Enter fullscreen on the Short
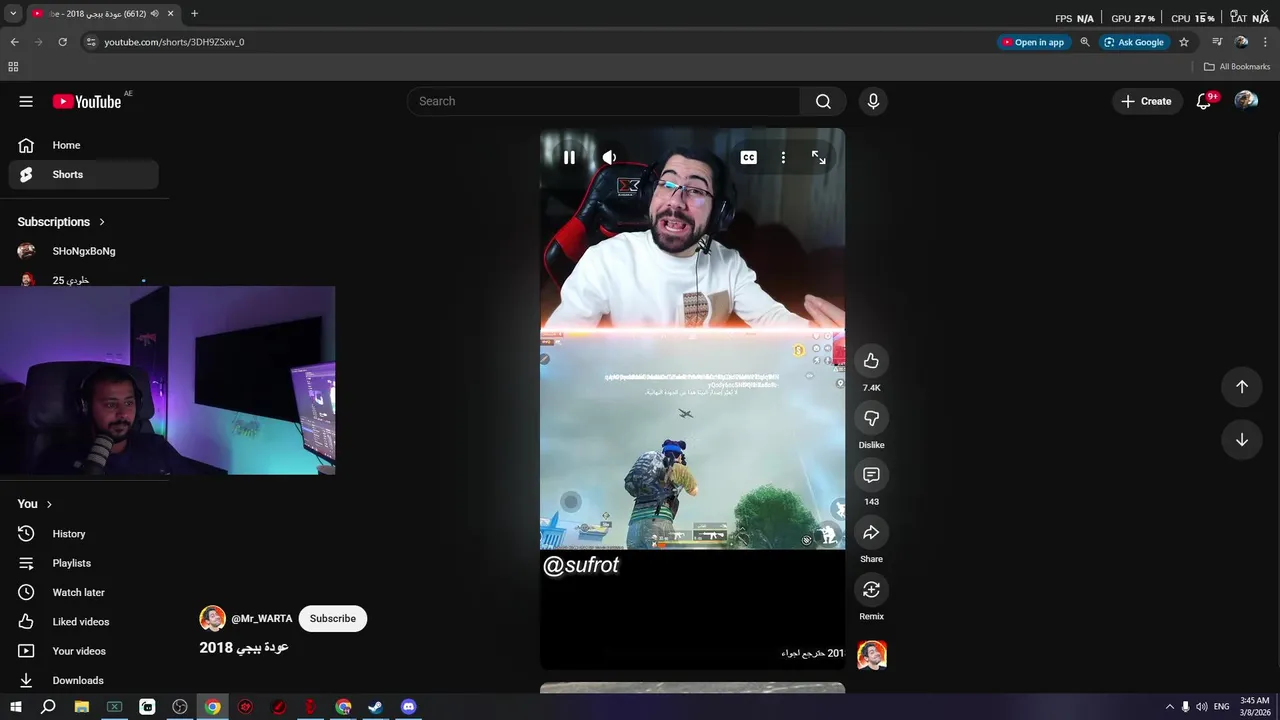The height and width of the screenshot is (720, 1280). (x=819, y=157)
